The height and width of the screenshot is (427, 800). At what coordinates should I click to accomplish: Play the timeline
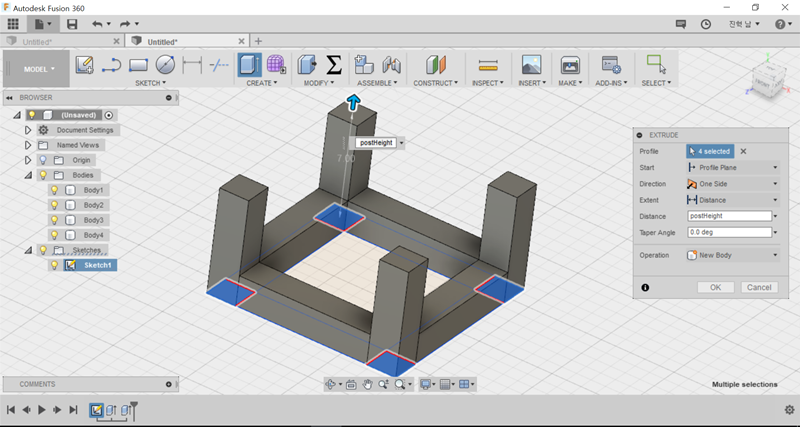(42, 409)
